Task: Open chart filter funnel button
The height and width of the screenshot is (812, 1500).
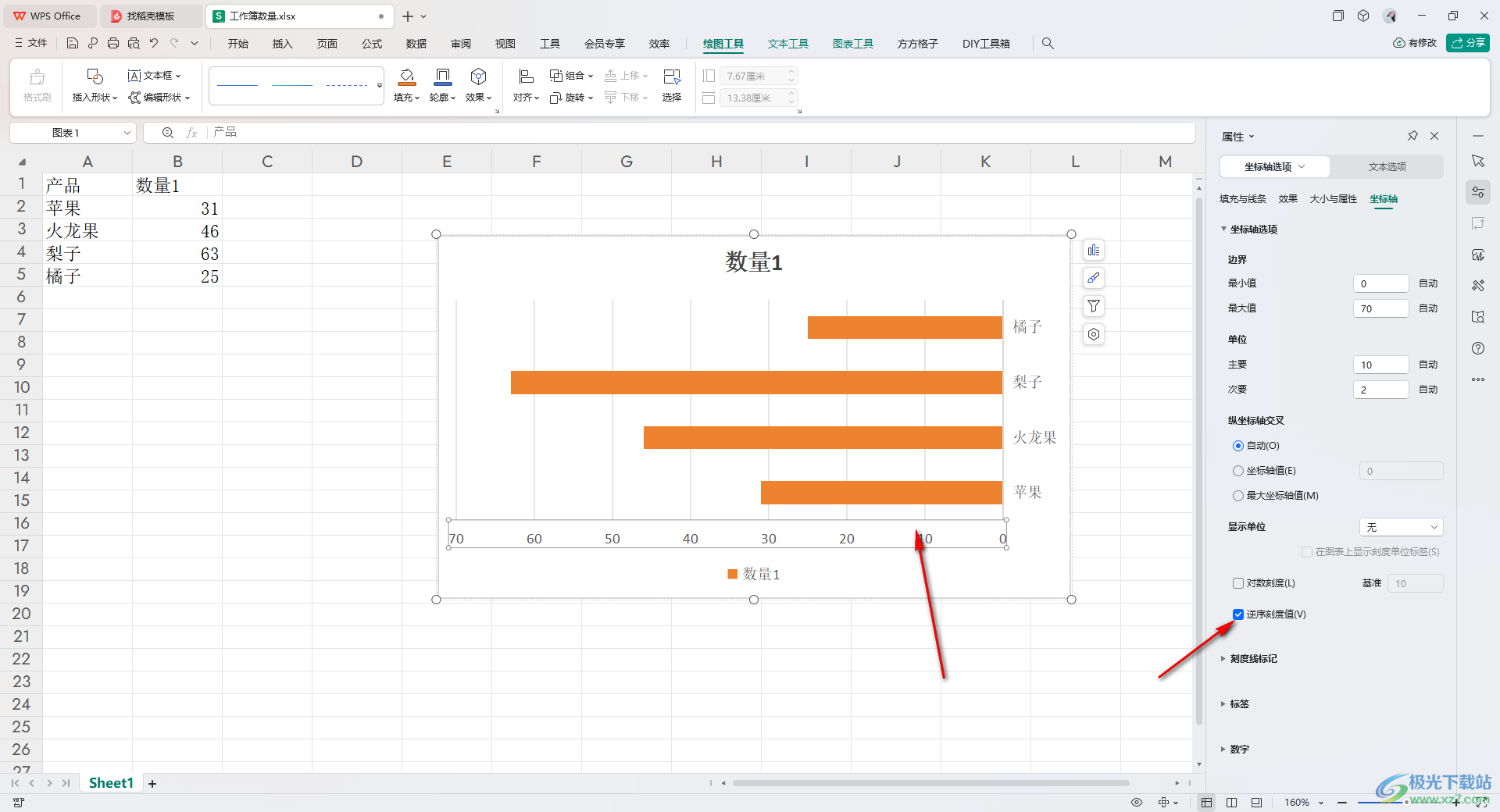Action: 1094,306
